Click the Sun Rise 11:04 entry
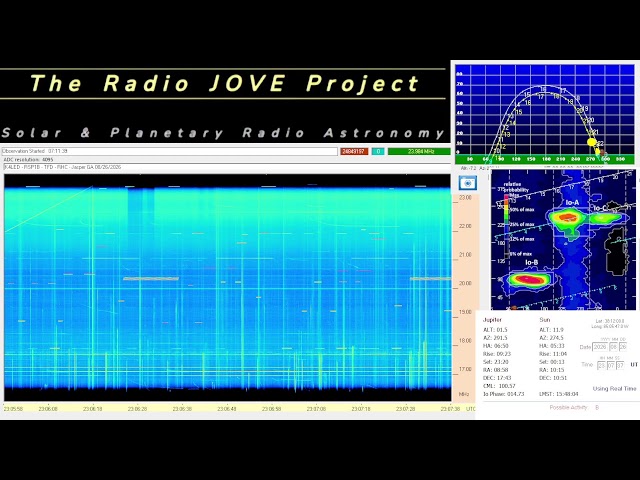Screen dimensions: 640x480 tap(553, 354)
